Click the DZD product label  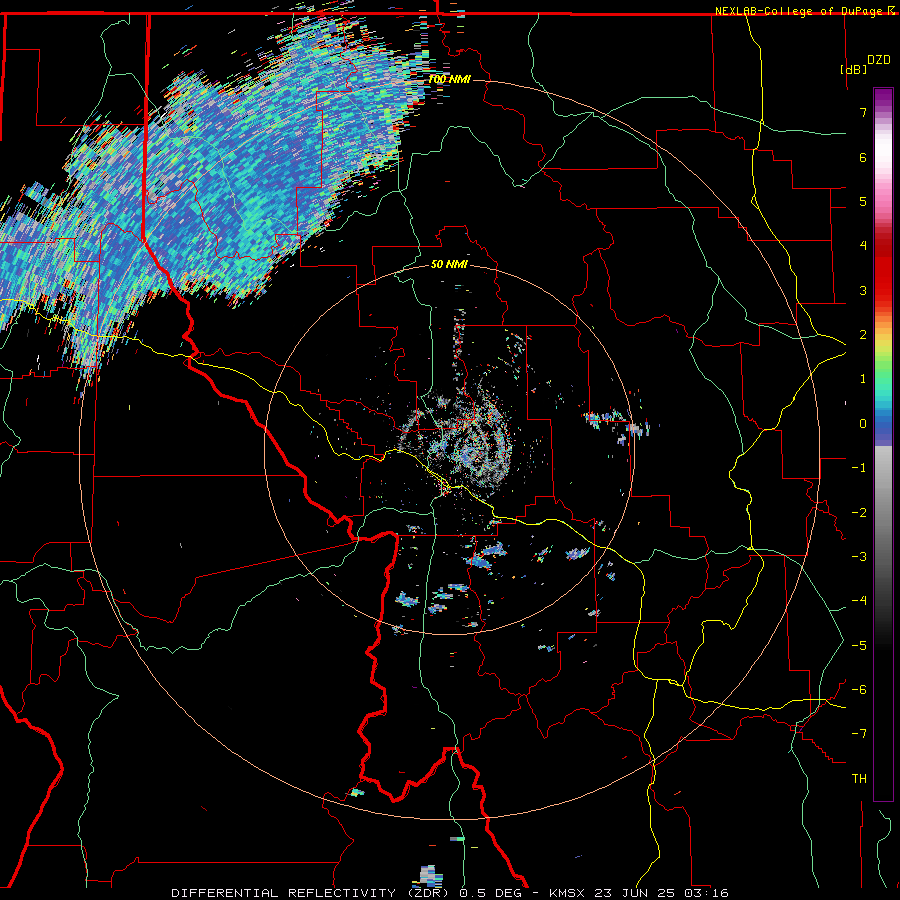tap(879, 60)
